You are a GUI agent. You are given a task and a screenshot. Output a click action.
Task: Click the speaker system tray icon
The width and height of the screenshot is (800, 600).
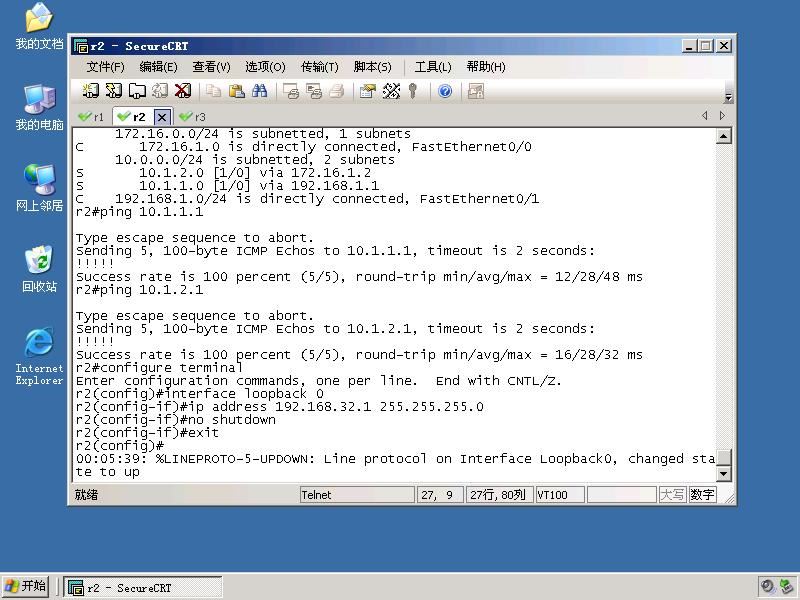(x=767, y=587)
